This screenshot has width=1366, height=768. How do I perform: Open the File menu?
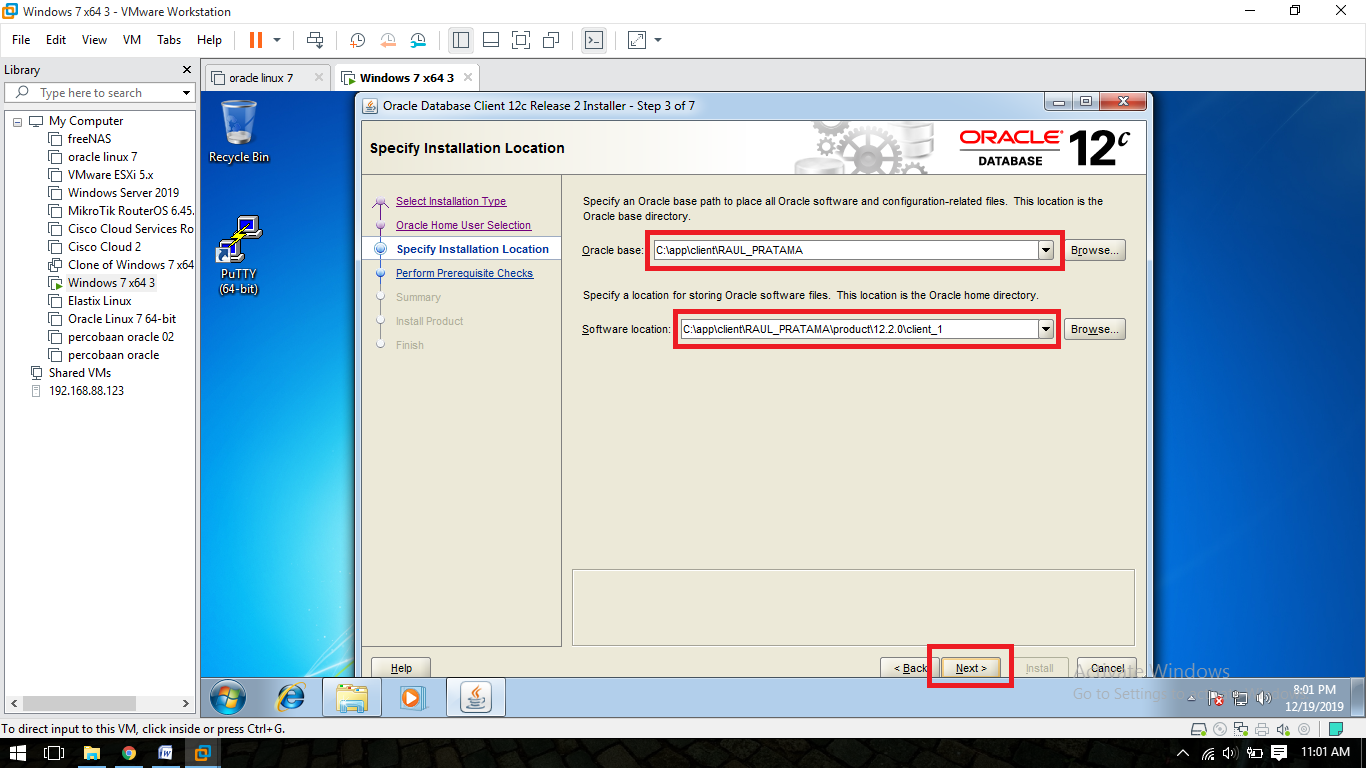21,40
